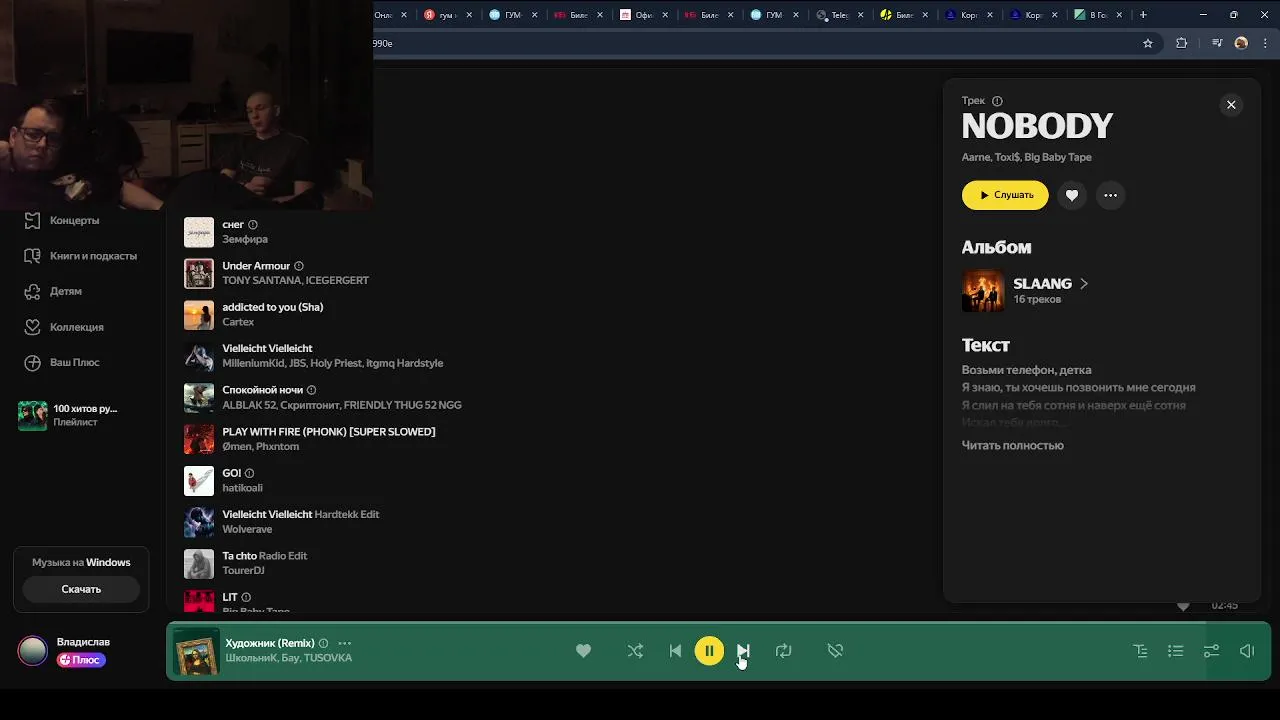Open the SLAANG album cover
Image resolution: width=1280 pixels, height=720 pixels.
[983, 291]
